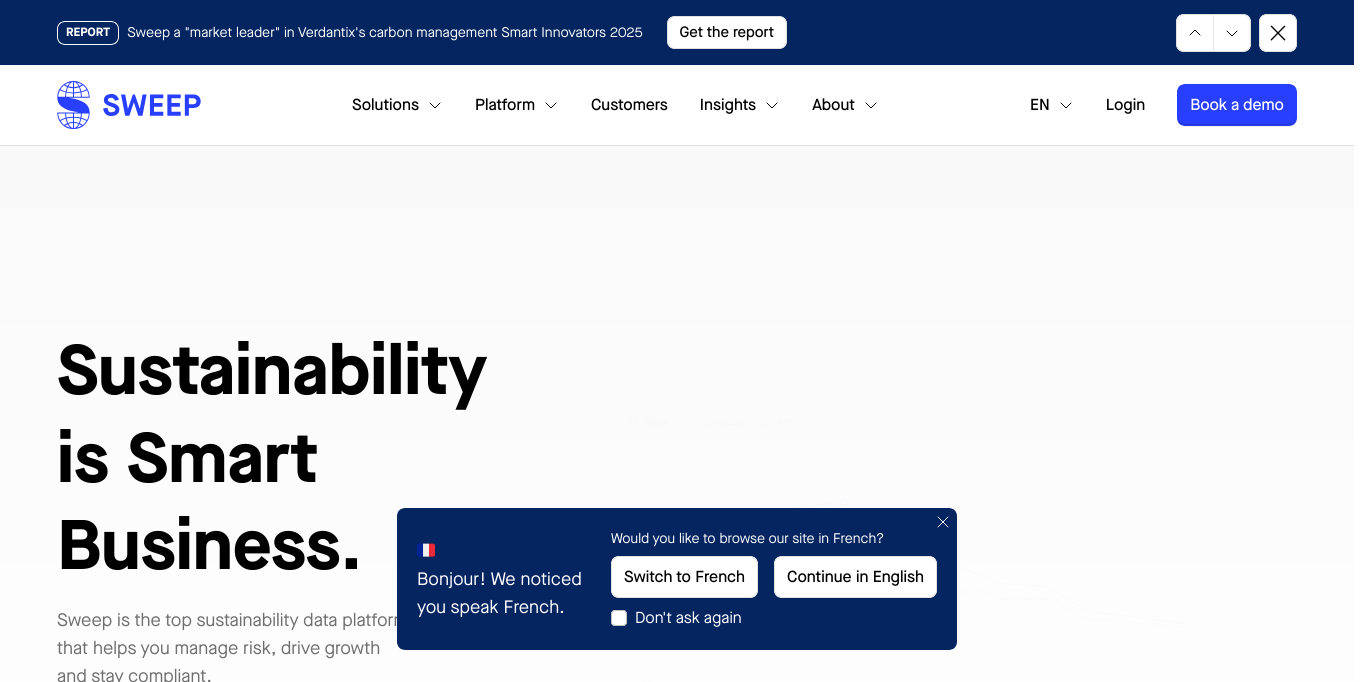Open the Insights navigation menu
This screenshot has width=1366, height=682.
click(x=738, y=104)
